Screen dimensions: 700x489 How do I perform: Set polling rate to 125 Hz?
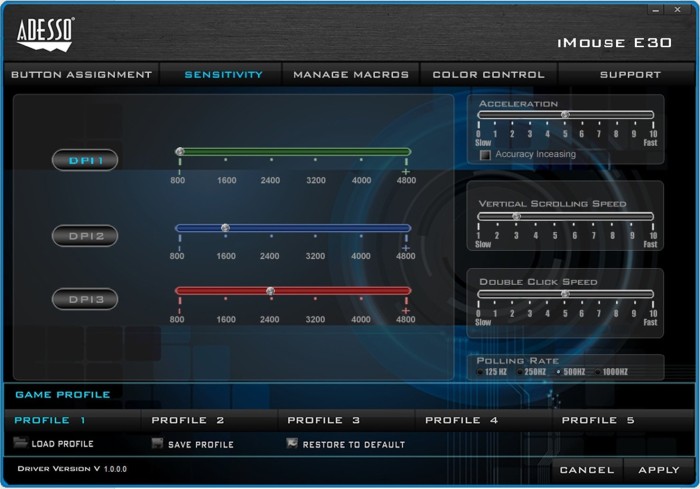point(480,372)
